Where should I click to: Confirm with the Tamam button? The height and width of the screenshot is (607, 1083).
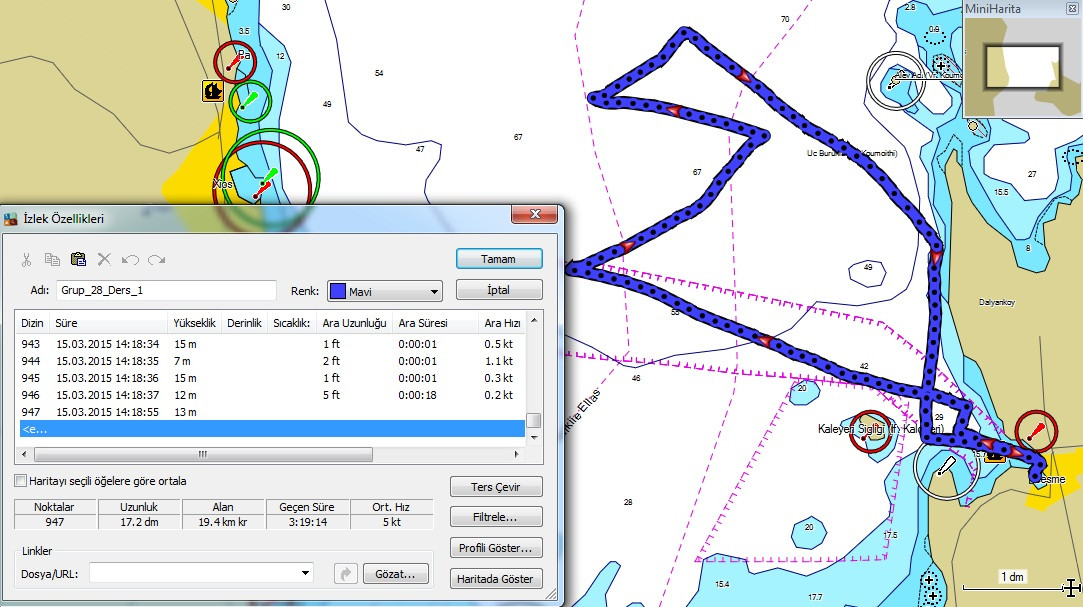499,259
